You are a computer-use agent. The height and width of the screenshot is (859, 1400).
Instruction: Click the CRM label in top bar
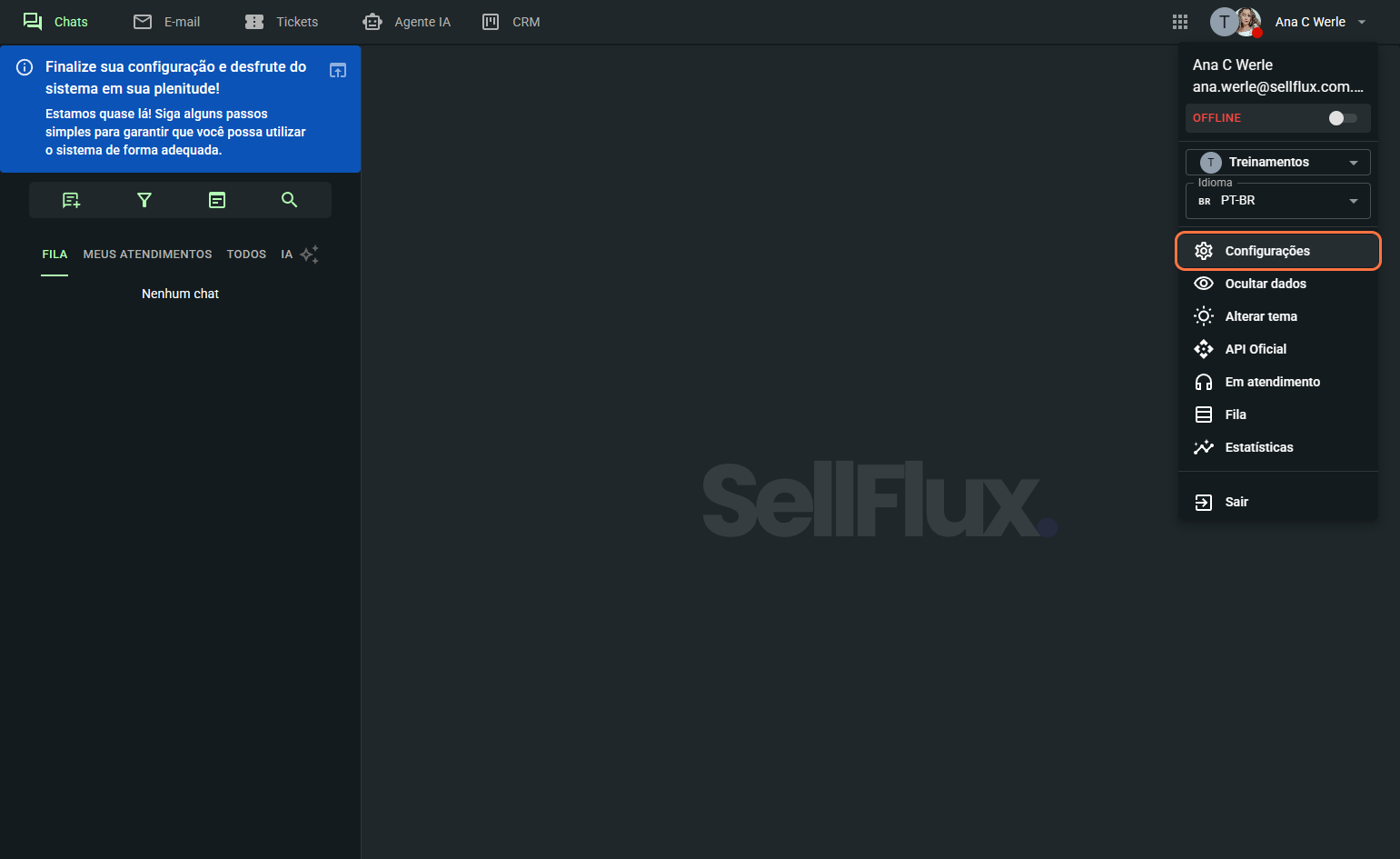point(526,22)
